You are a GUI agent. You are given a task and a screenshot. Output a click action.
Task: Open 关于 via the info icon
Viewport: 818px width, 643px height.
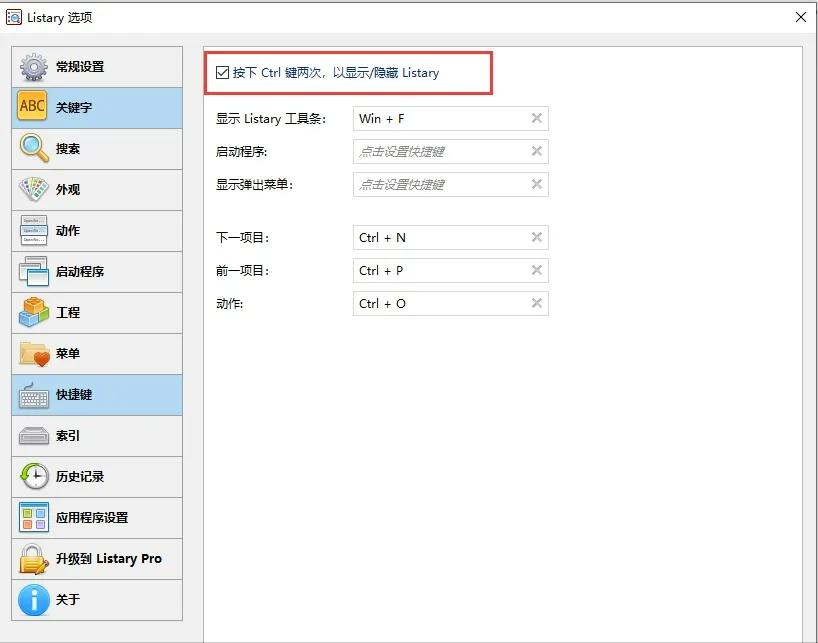[x=32, y=600]
